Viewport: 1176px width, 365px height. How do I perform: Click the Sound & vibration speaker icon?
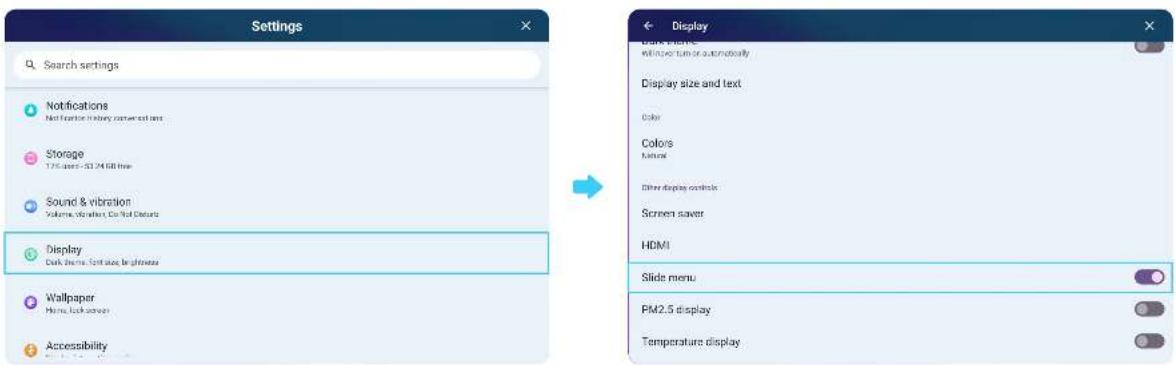(31, 206)
